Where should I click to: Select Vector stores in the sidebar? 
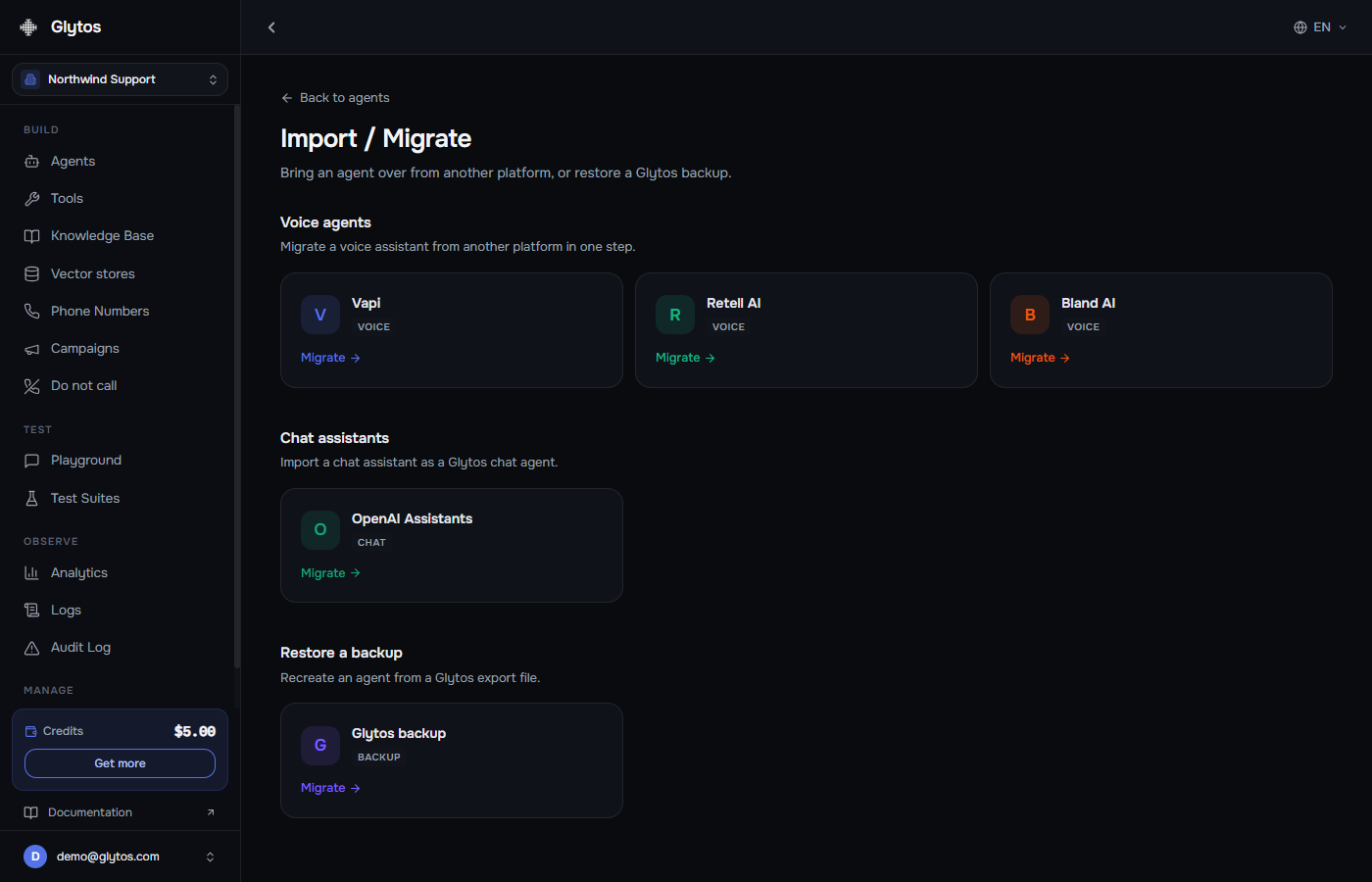click(x=120, y=274)
